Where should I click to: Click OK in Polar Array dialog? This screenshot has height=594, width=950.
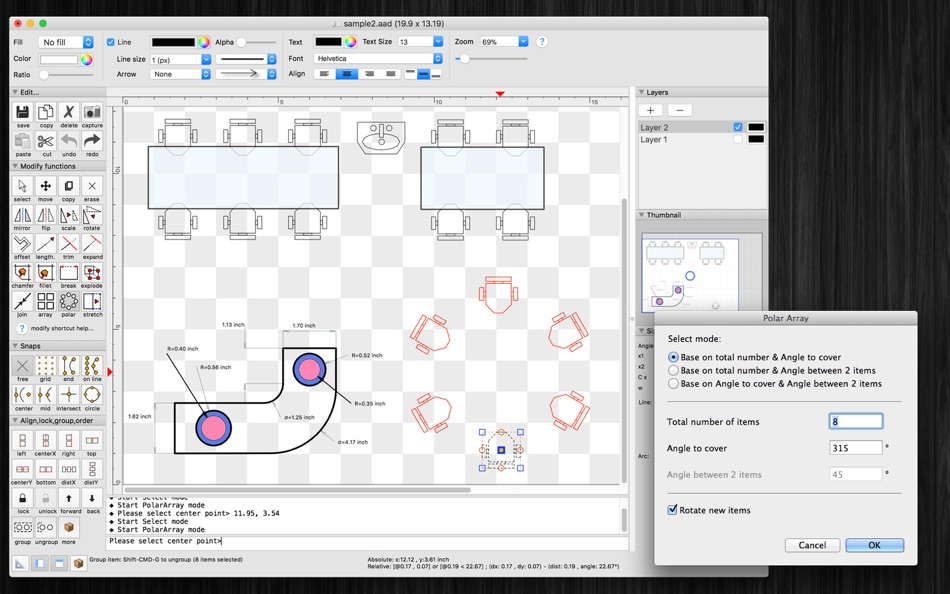click(874, 545)
